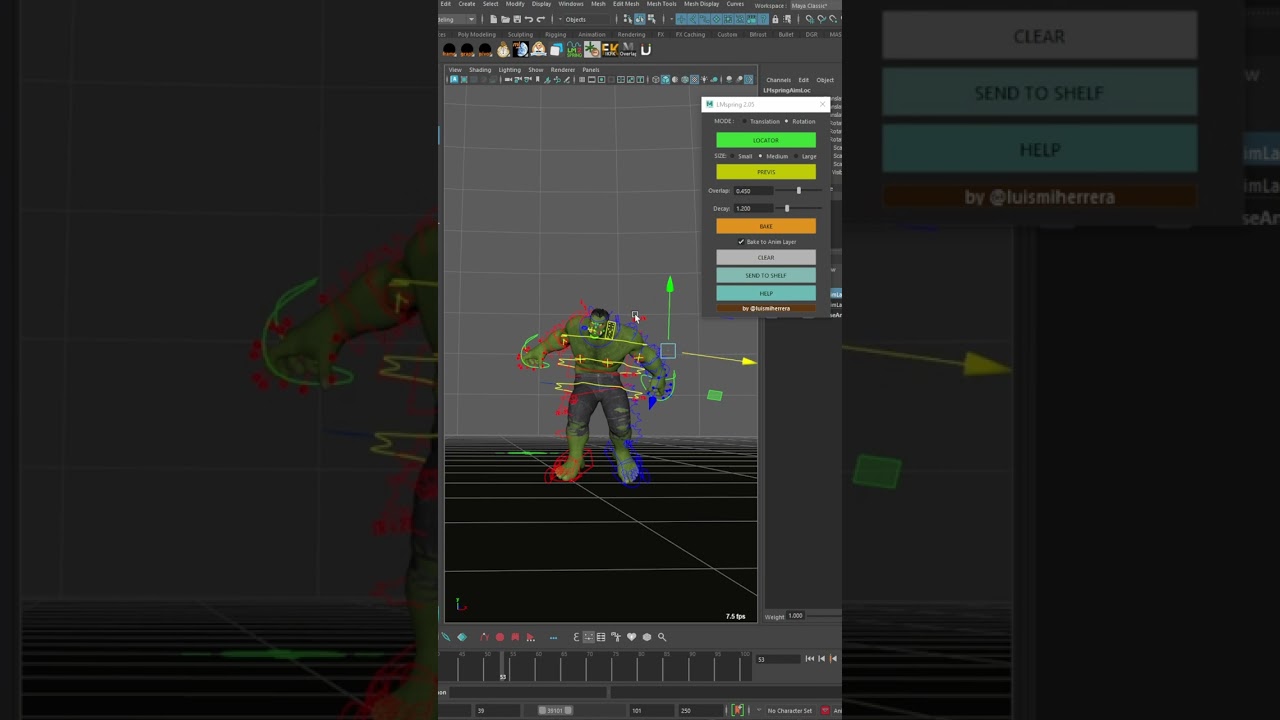This screenshot has height=720, width=1280.
Task: Click the New Scene icon
Action: coord(494,19)
